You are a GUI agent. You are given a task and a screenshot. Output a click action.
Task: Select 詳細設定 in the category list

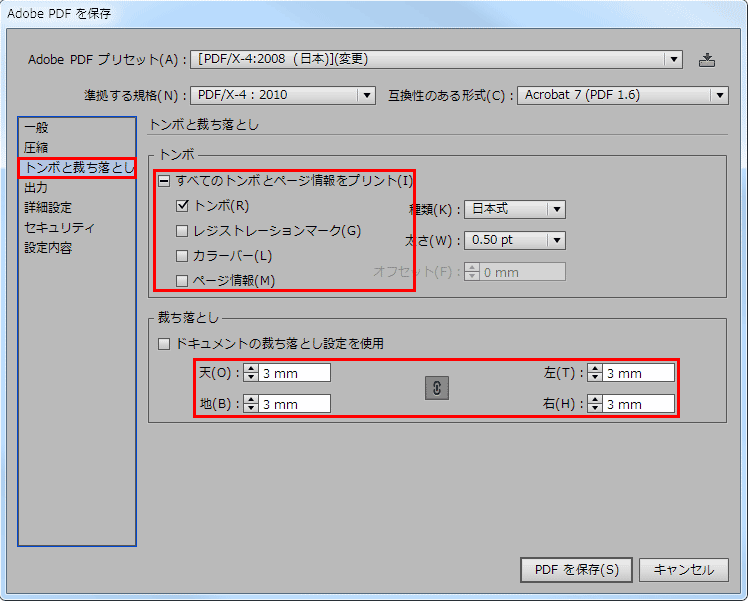76,208
